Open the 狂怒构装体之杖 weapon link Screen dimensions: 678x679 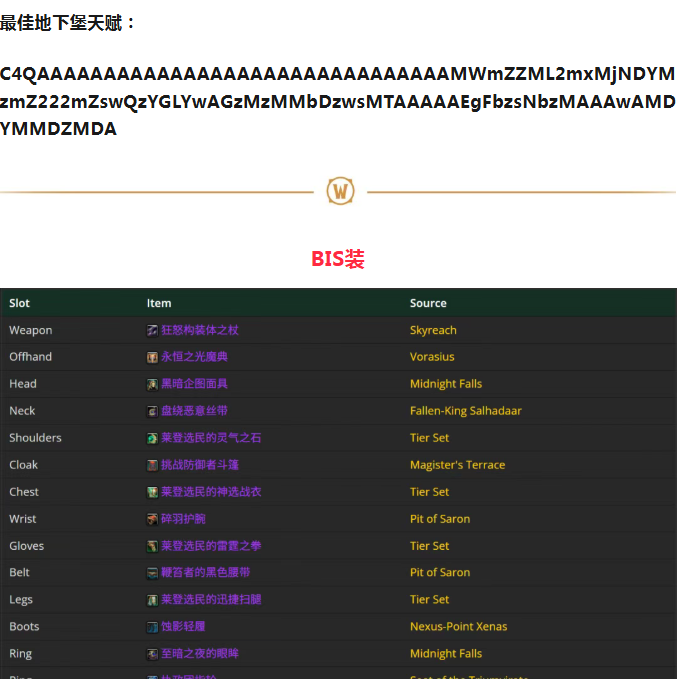click(200, 330)
